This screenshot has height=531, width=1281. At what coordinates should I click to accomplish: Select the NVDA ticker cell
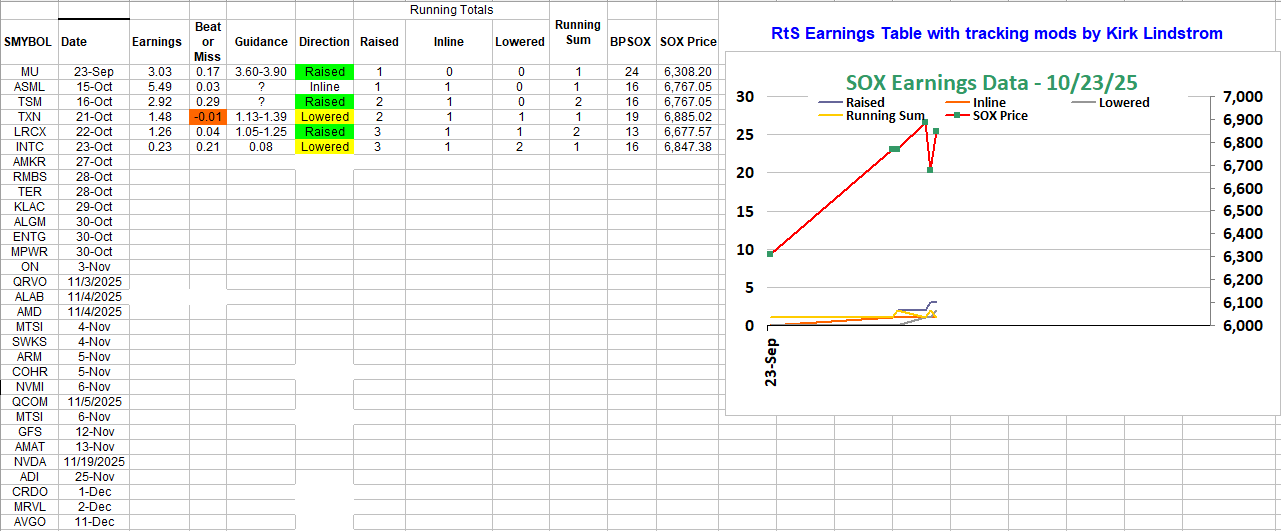29,462
